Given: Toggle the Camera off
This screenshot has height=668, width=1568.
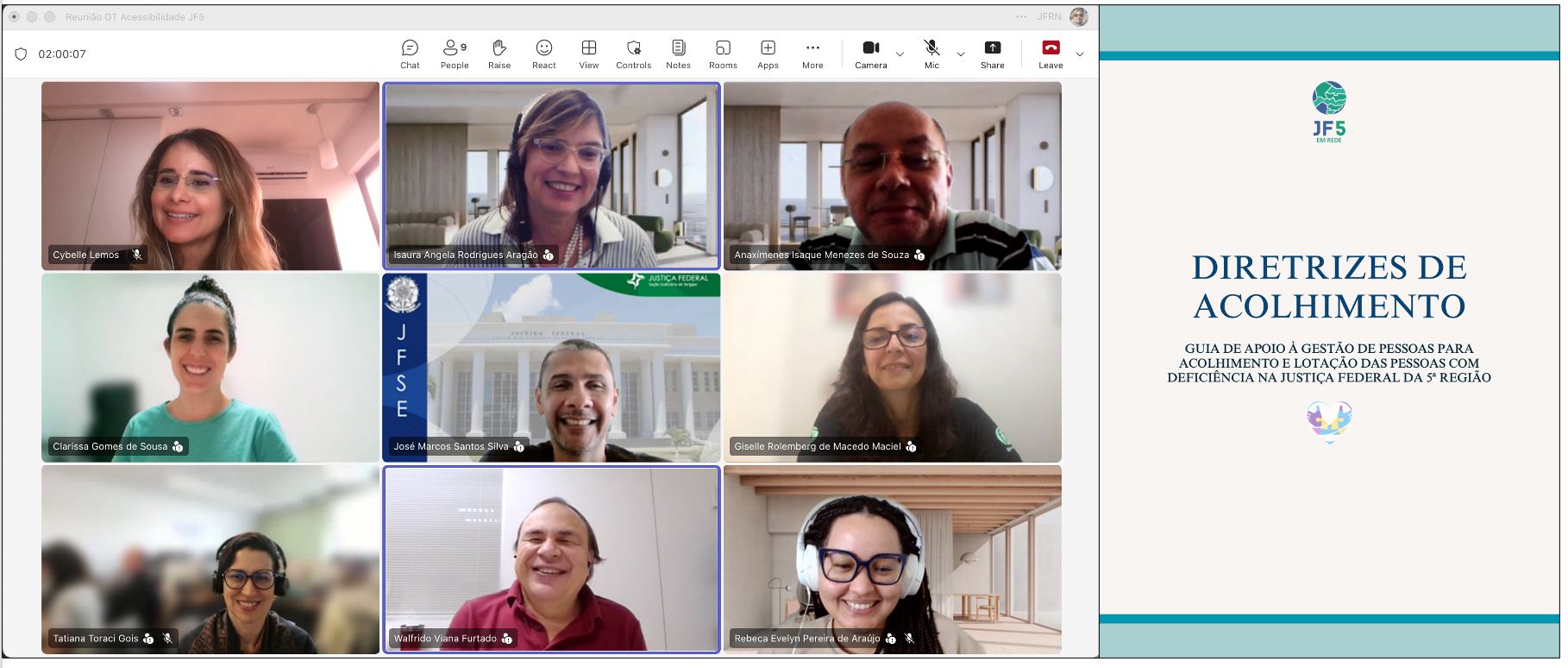Looking at the screenshot, I should click(x=871, y=54).
